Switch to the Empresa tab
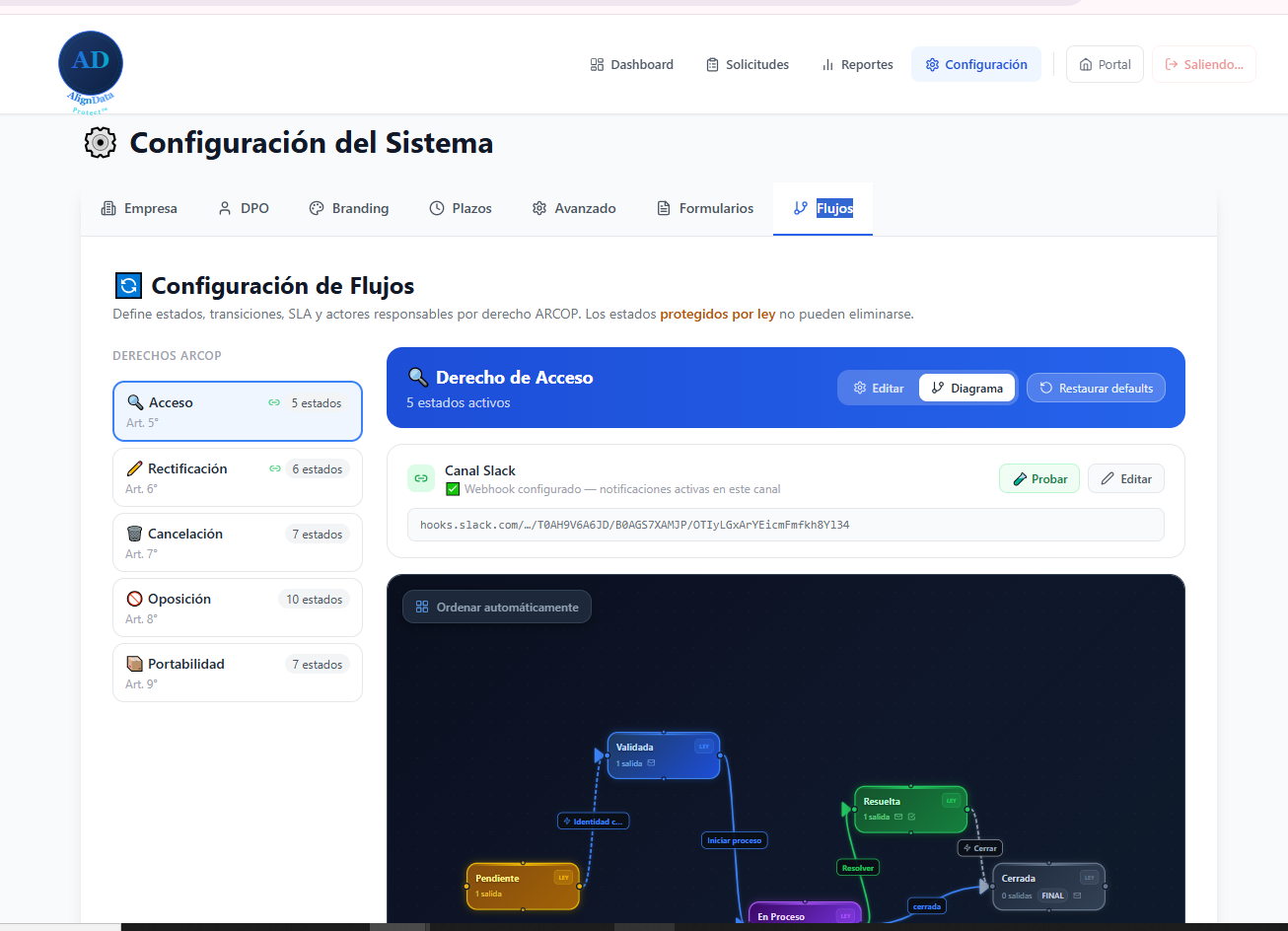This screenshot has height=931, width=1288. pyautogui.click(x=139, y=208)
